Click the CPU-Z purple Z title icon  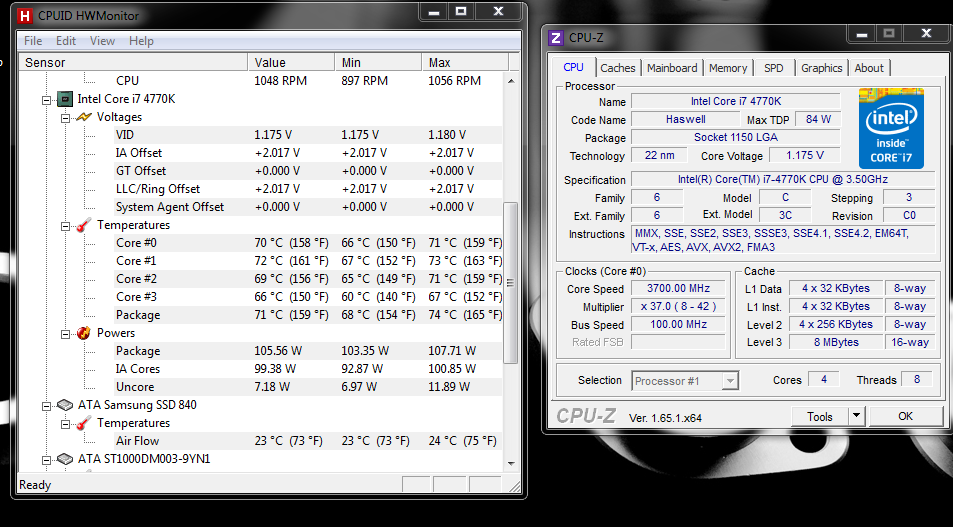tap(556, 38)
